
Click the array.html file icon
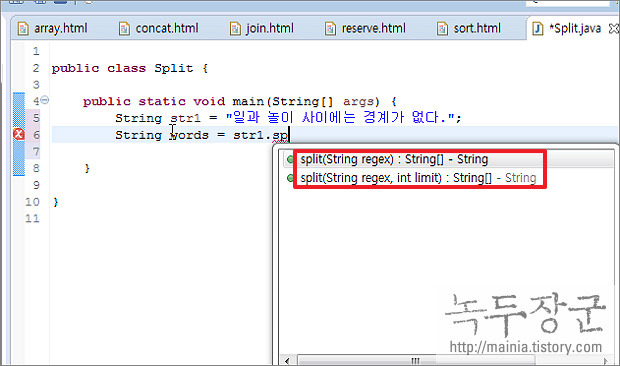23,29
